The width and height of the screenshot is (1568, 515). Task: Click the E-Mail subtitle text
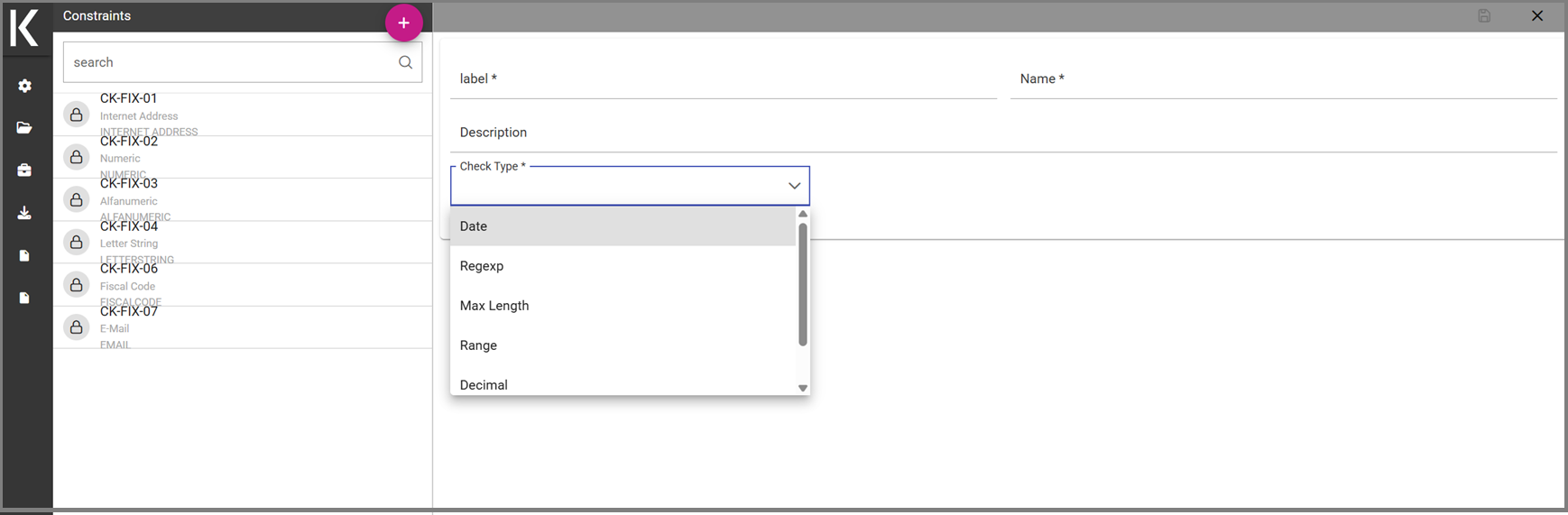pos(115,328)
